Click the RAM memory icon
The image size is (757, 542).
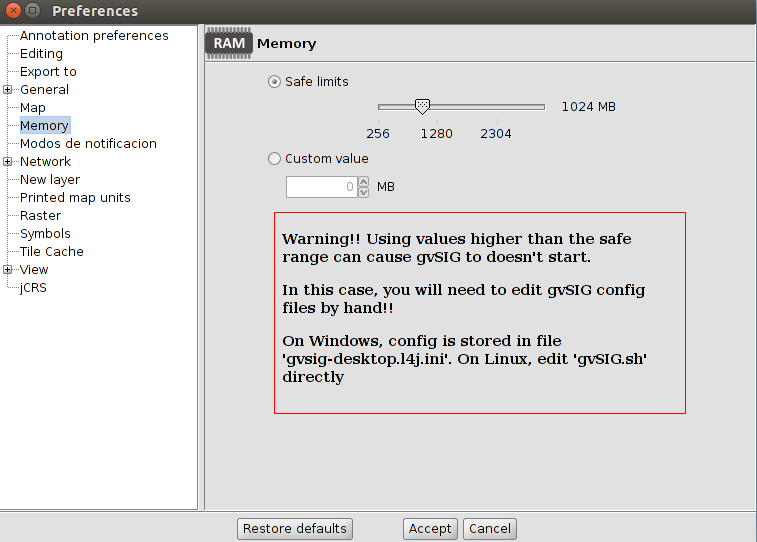point(229,44)
